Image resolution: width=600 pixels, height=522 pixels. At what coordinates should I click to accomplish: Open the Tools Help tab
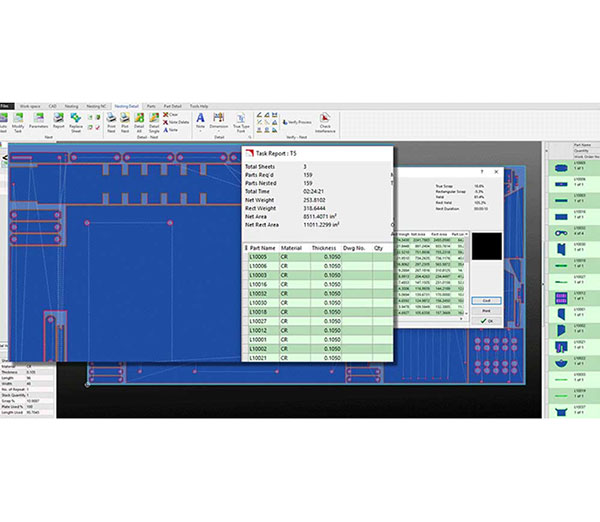[x=199, y=106]
